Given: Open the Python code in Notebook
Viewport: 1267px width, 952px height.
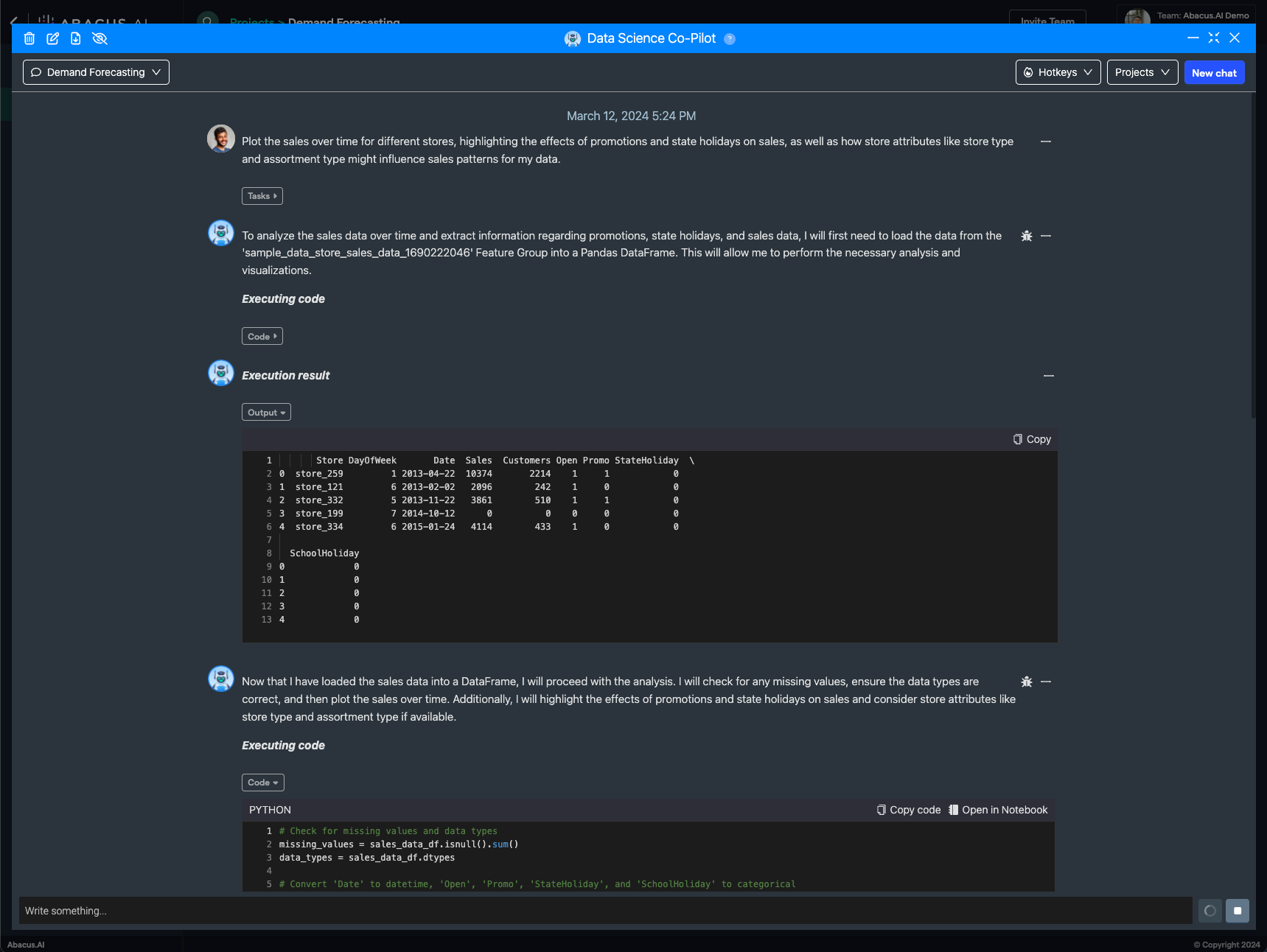Looking at the screenshot, I should click(998, 810).
